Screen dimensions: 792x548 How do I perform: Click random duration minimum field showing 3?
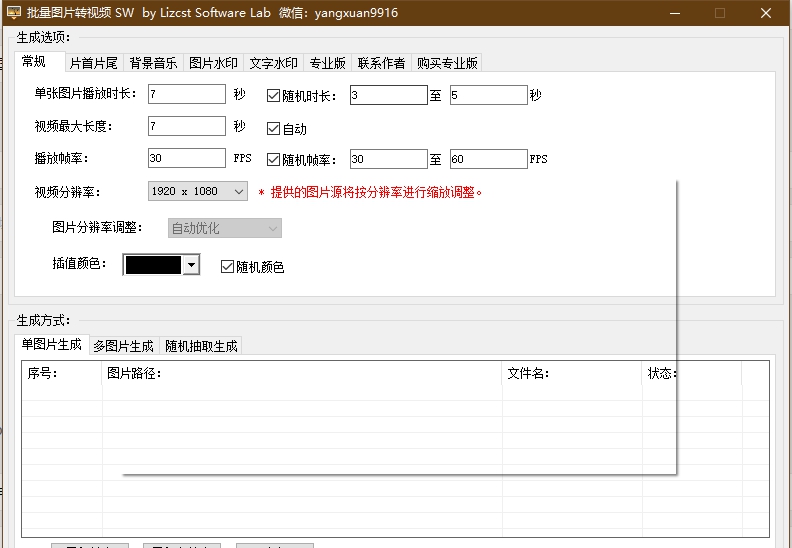click(x=388, y=95)
